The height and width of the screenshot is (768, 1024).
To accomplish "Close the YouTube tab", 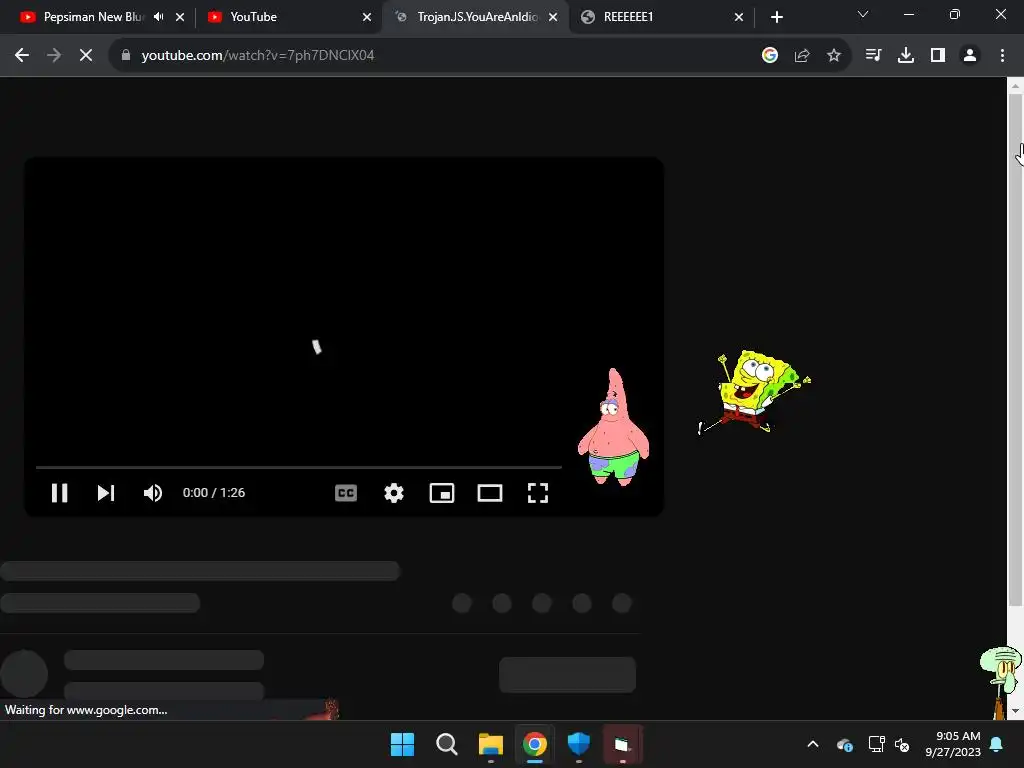I will coord(367,17).
